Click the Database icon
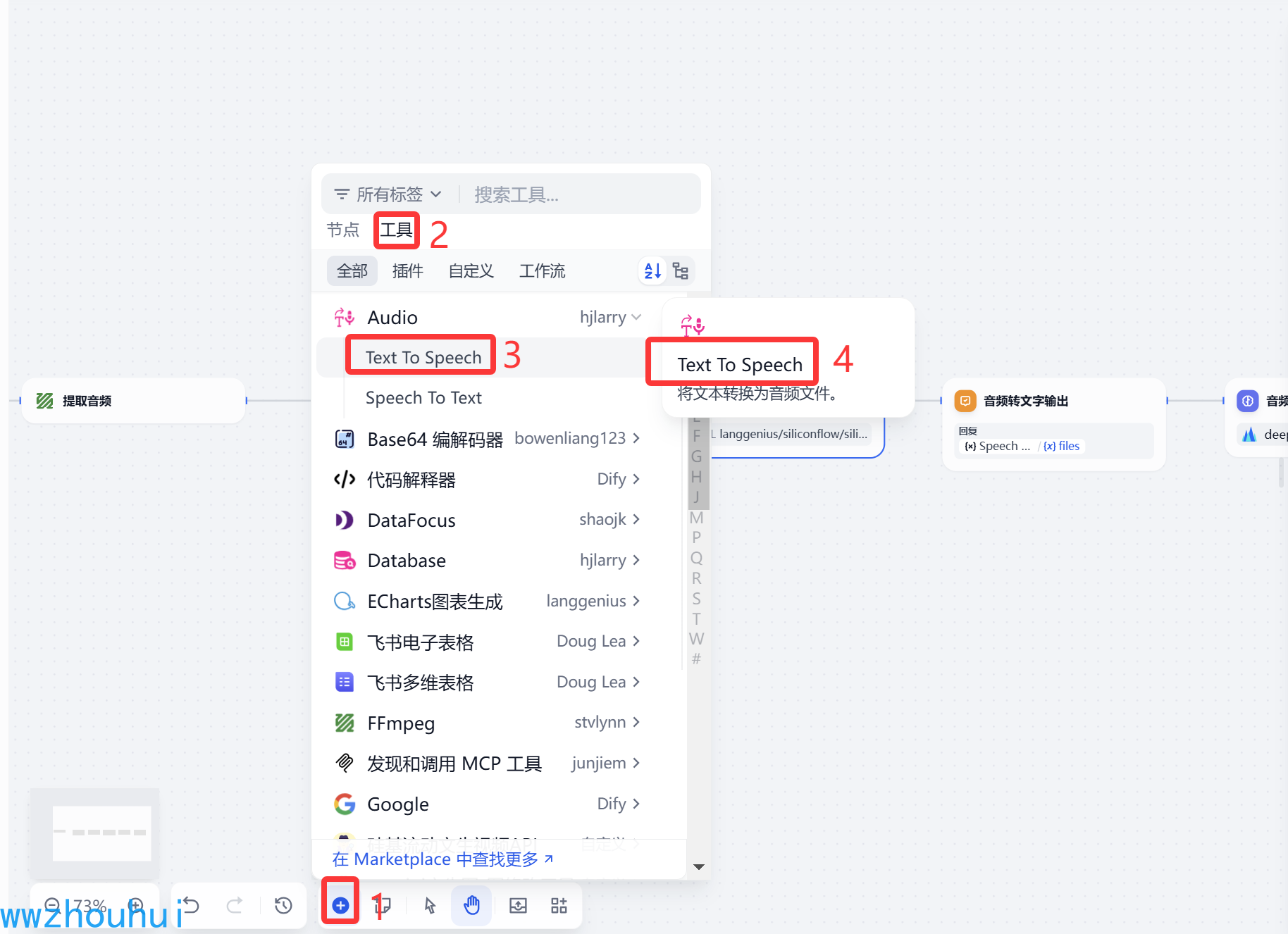Image resolution: width=1288 pixels, height=934 pixels. point(344,561)
